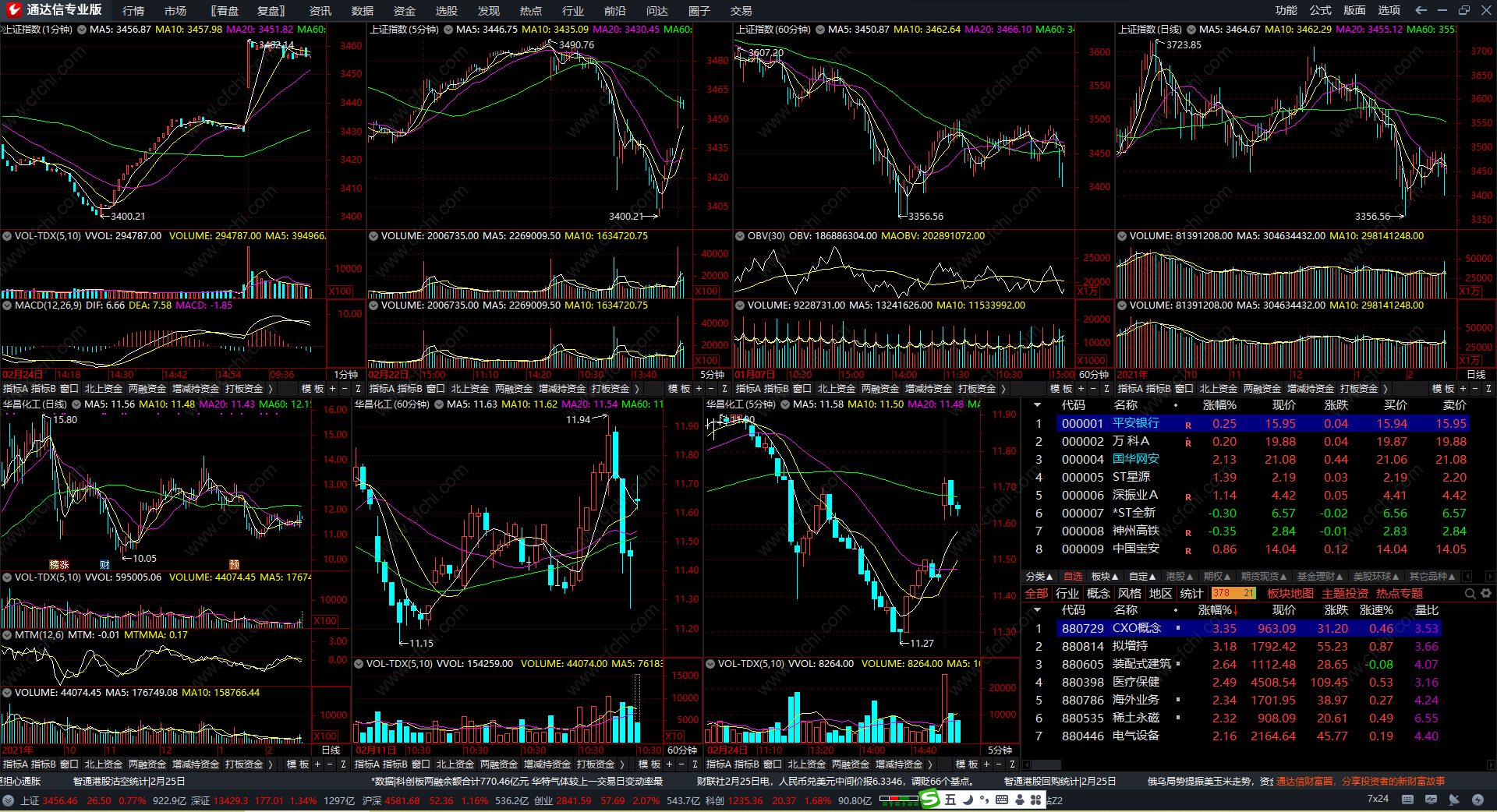This screenshot has height=812, width=1497.
Task: Open the 行情 menu
Action: [x=133, y=11]
